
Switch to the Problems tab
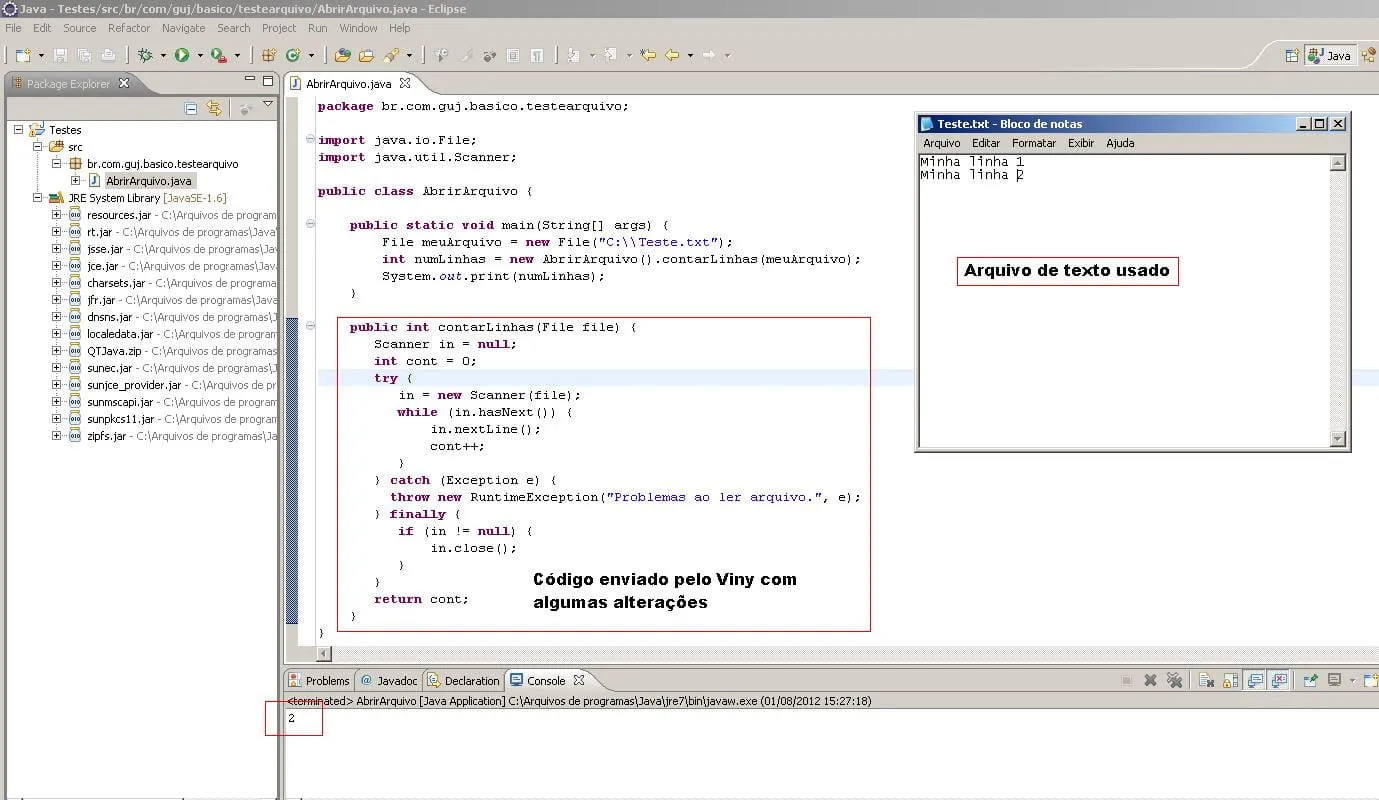pos(319,680)
